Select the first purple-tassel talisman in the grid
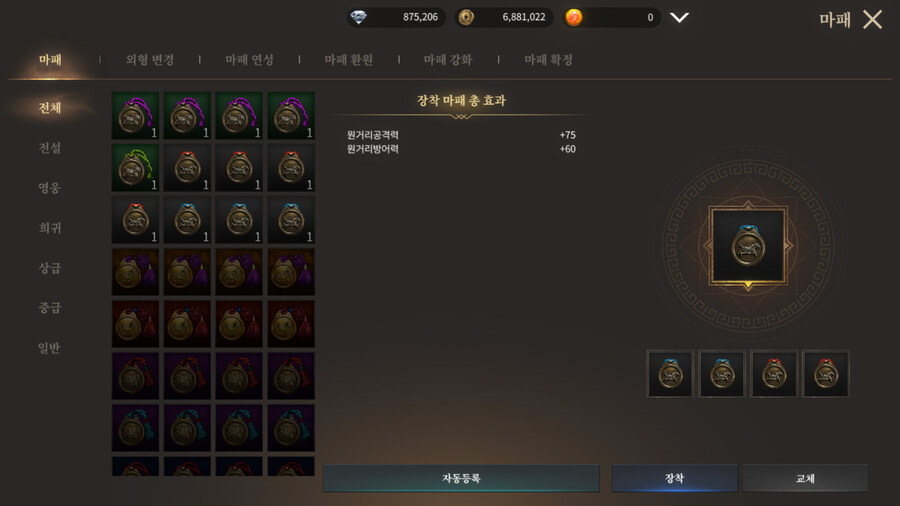The image size is (900, 506). coord(135,115)
